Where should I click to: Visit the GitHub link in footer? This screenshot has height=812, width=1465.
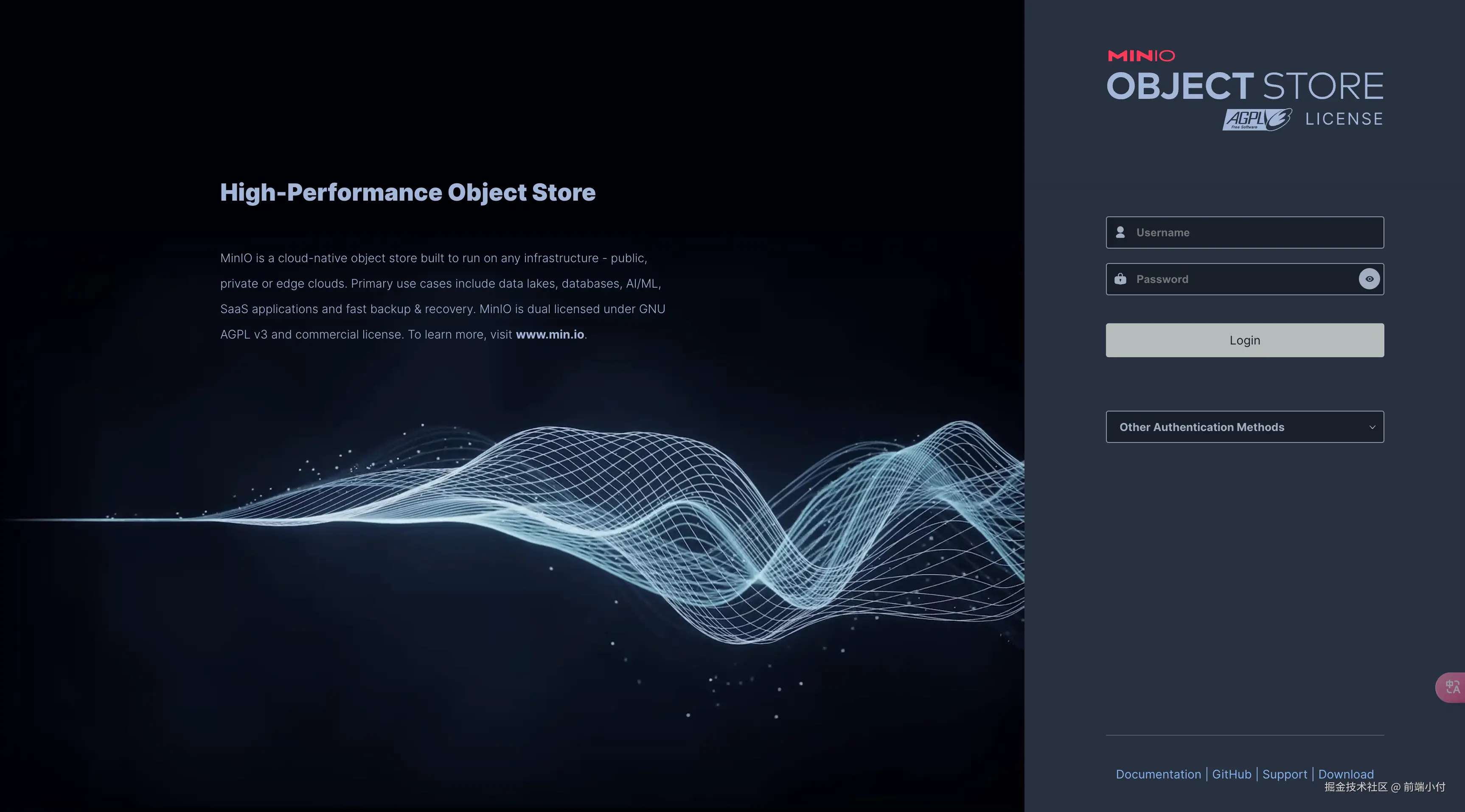pos(1231,775)
